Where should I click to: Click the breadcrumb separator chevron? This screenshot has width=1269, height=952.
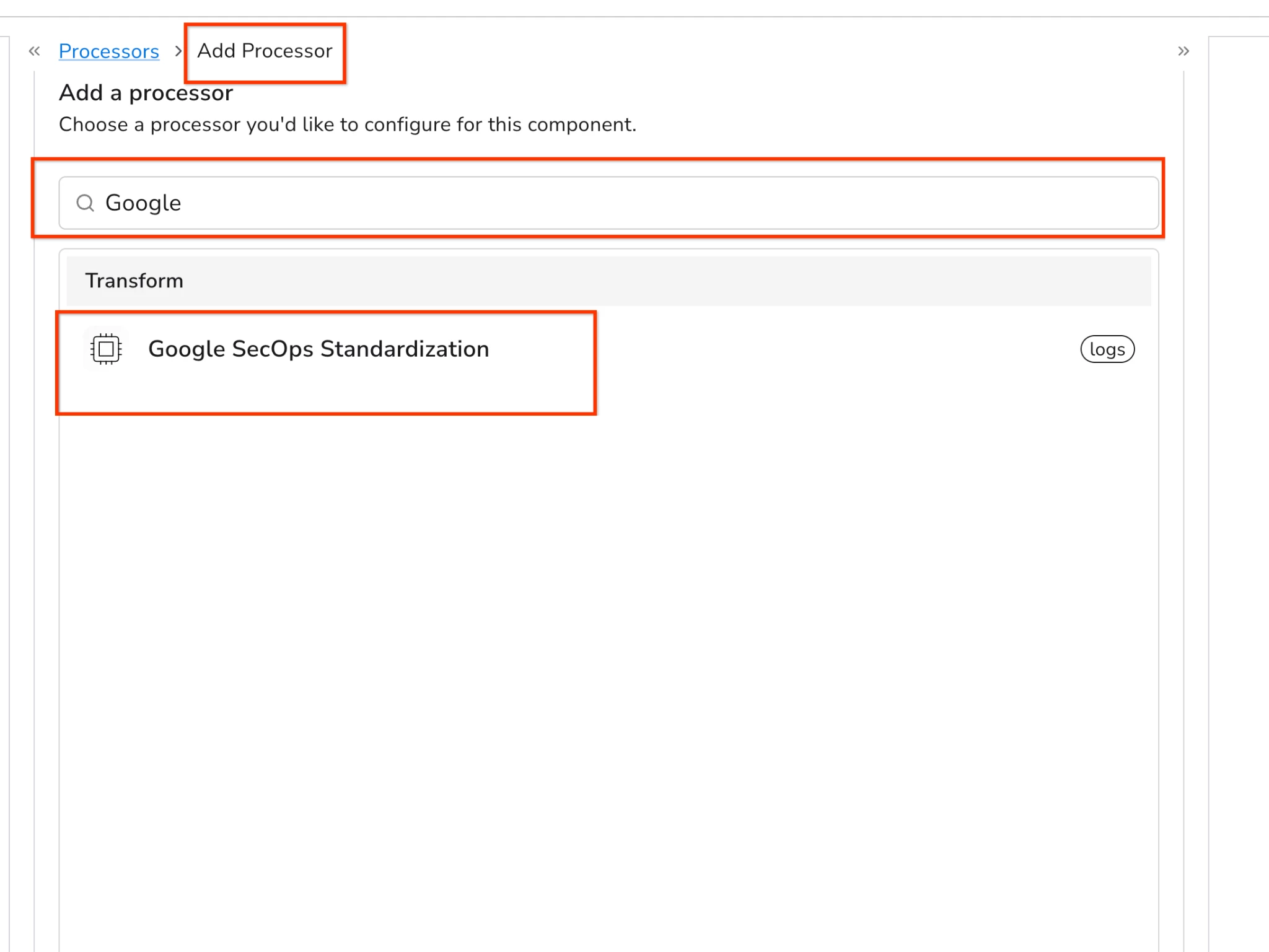click(178, 51)
